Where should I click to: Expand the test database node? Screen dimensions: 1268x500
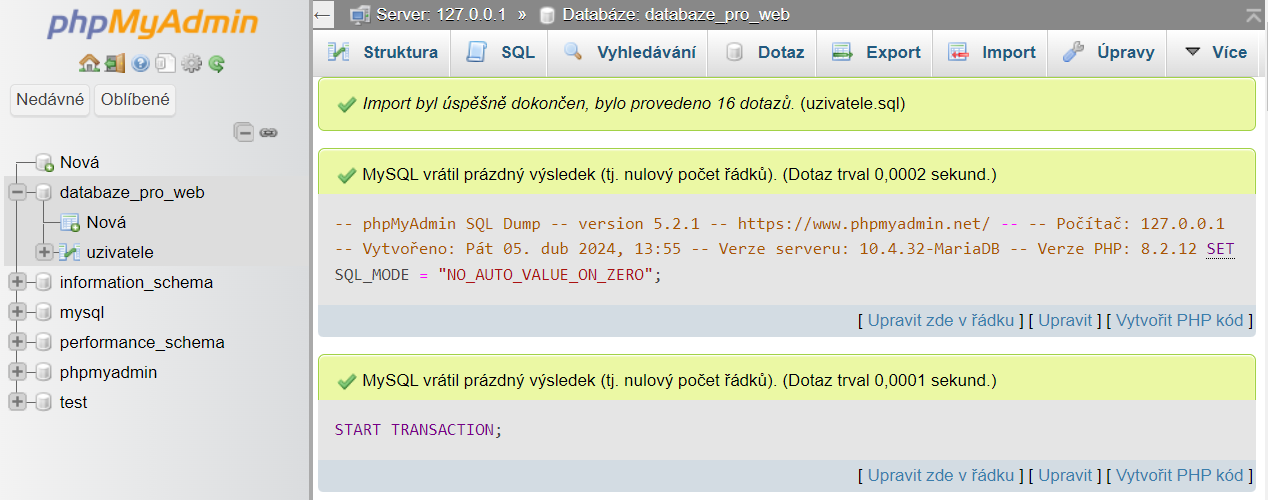17,402
